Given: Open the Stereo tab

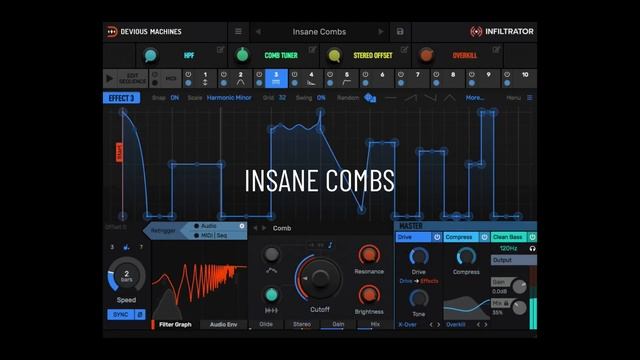Looking at the screenshot, I should 302,324.
